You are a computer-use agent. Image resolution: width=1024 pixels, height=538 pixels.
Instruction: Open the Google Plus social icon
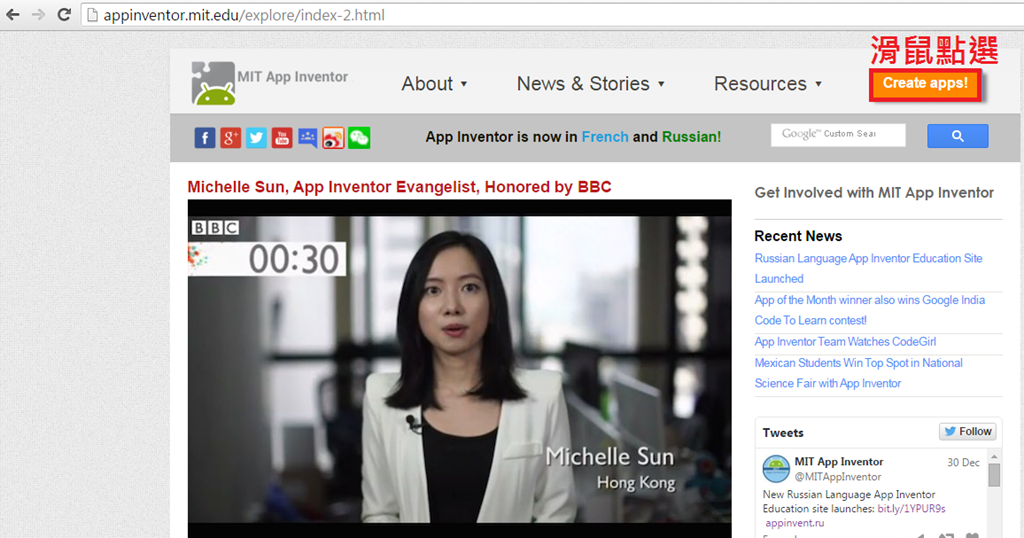coord(230,138)
